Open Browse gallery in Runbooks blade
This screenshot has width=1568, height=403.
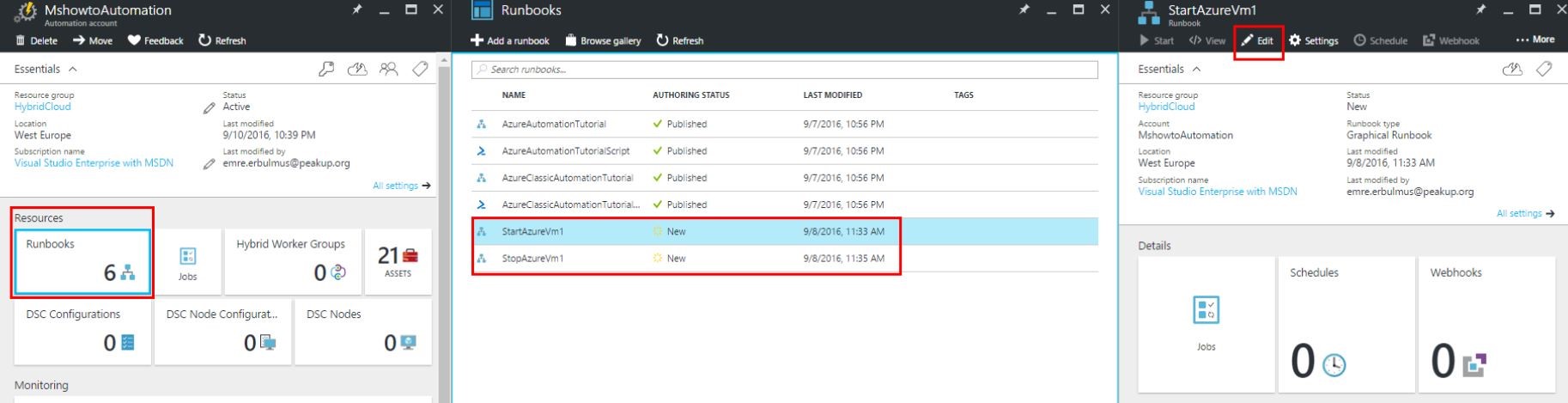[603, 40]
